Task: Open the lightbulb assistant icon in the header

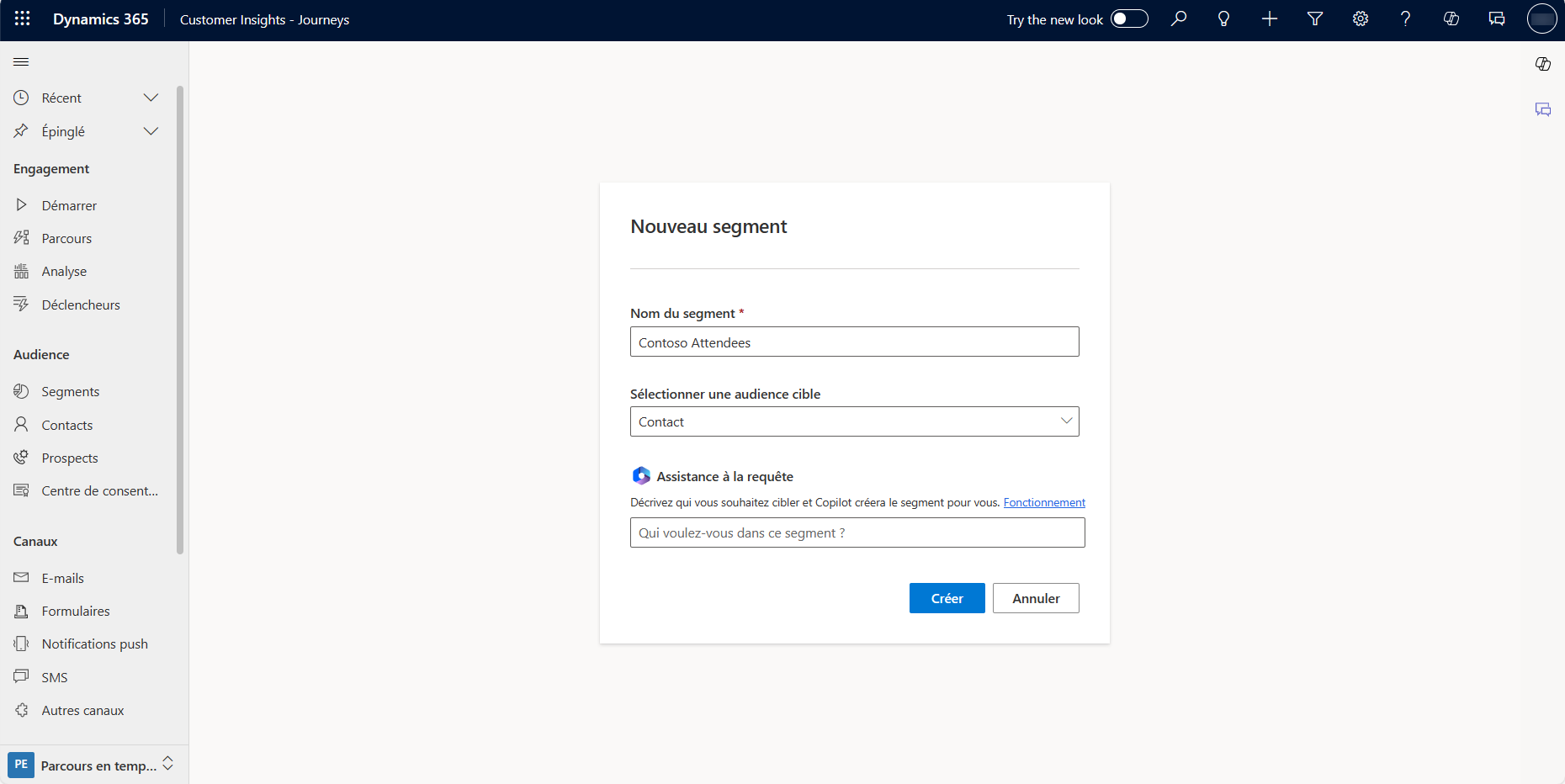Action: (1224, 19)
